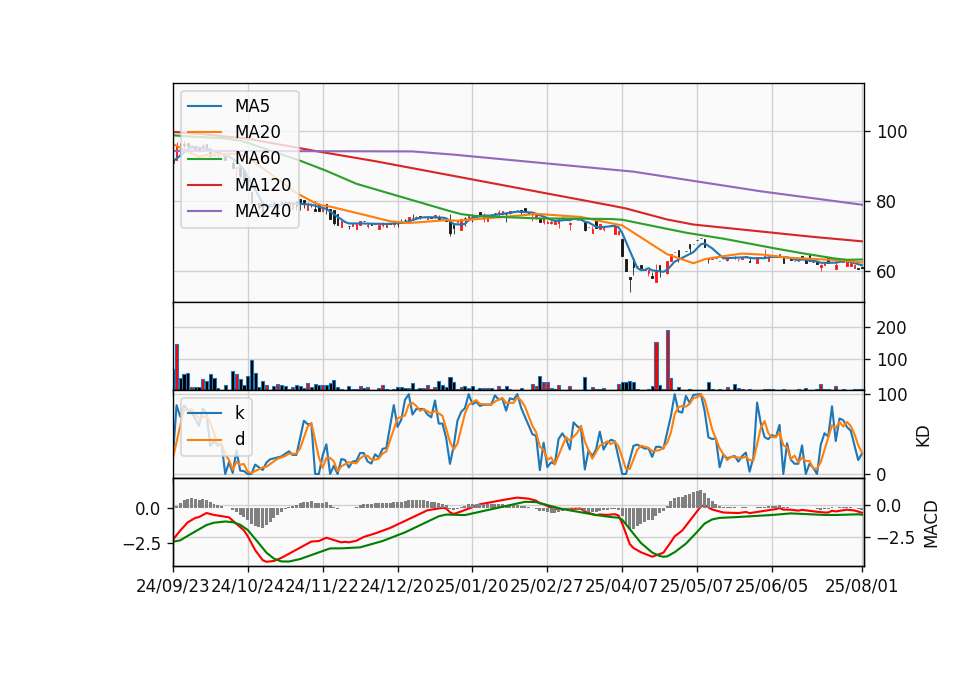The height and width of the screenshot is (690, 960).
Task: Click the k legend entry in KD panel
Action: [x=239, y=413]
